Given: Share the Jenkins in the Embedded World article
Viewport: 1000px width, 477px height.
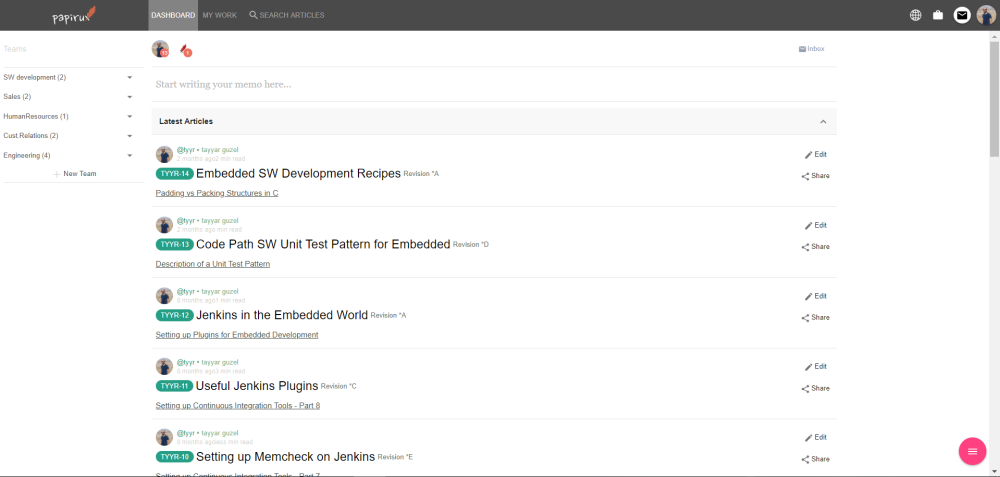Looking at the screenshot, I should tap(816, 318).
